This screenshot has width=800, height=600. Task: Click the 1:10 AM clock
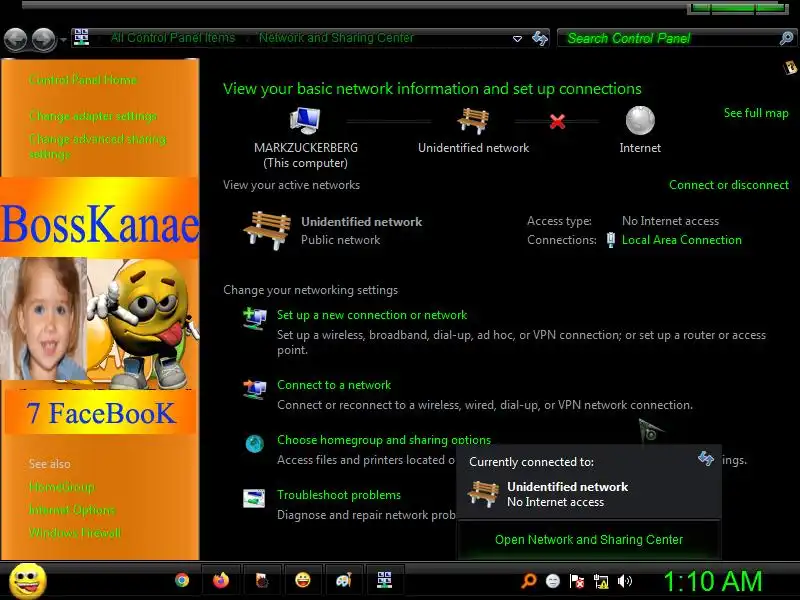coord(712,582)
